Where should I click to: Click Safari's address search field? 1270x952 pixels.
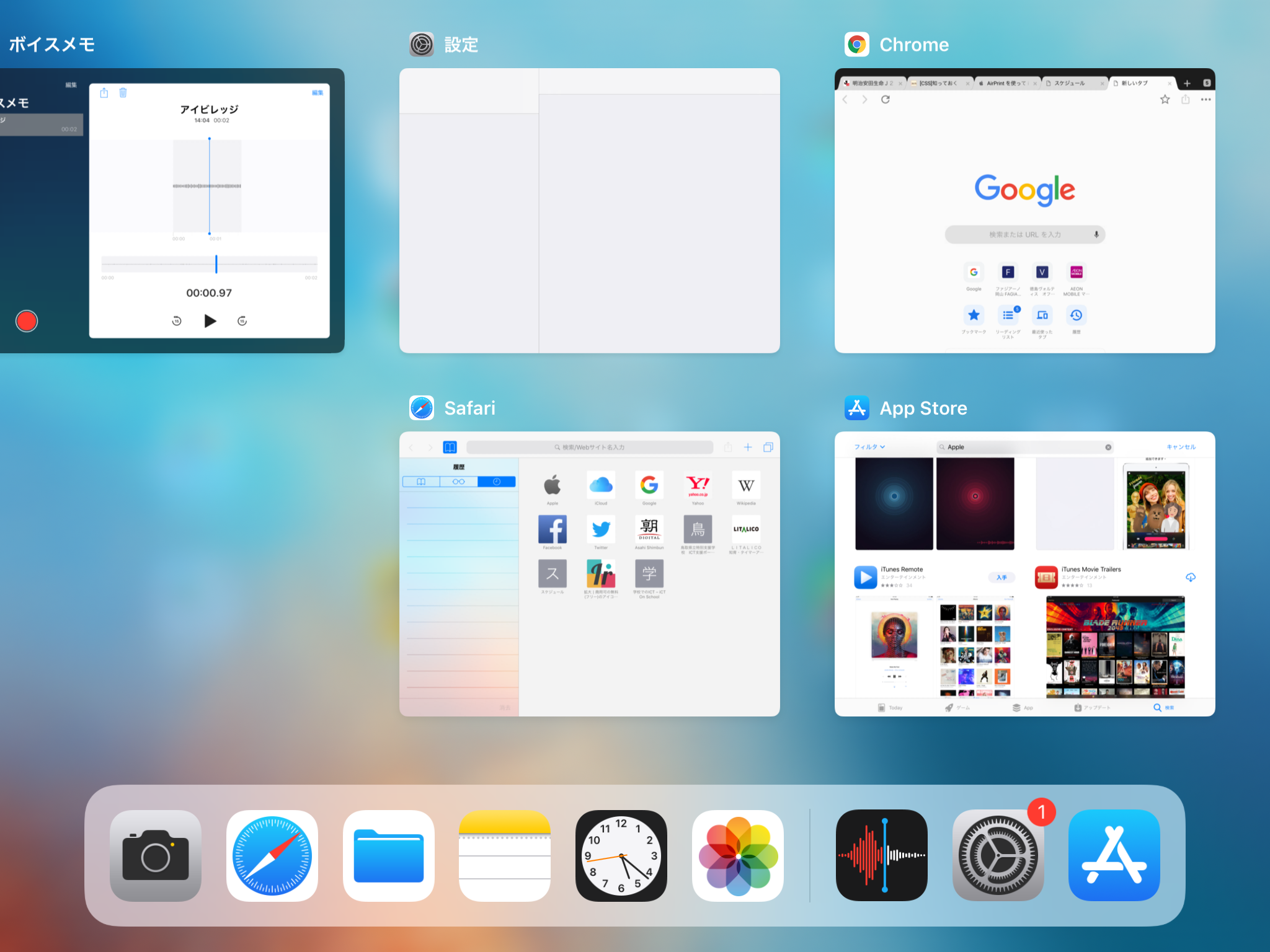[x=589, y=447]
